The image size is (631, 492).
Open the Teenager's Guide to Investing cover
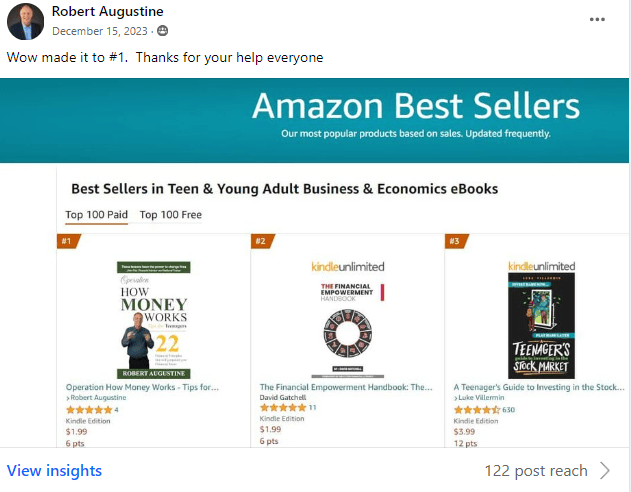click(x=540, y=326)
